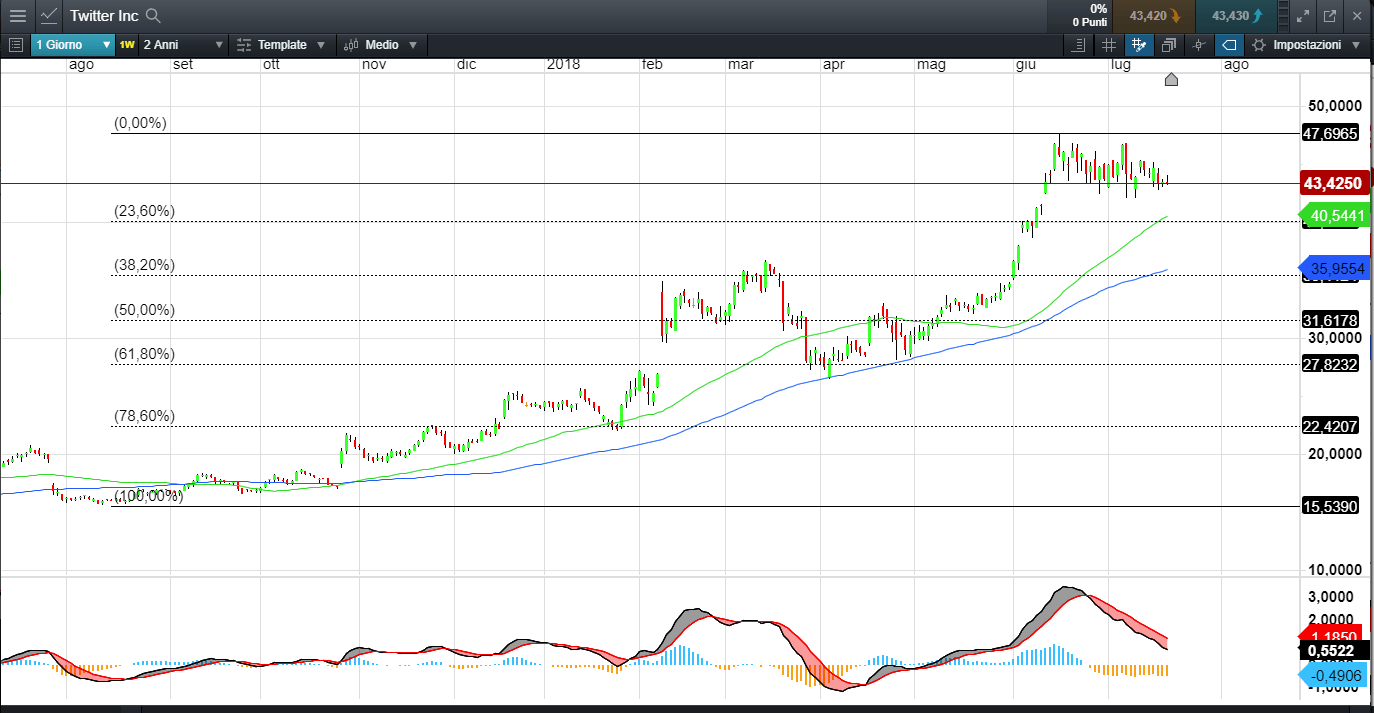Image resolution: width=1374 pixels, height=713 pixels.
Task: Click the Fibonacci base label 15,5390
Action: (x=1330, y=507)
